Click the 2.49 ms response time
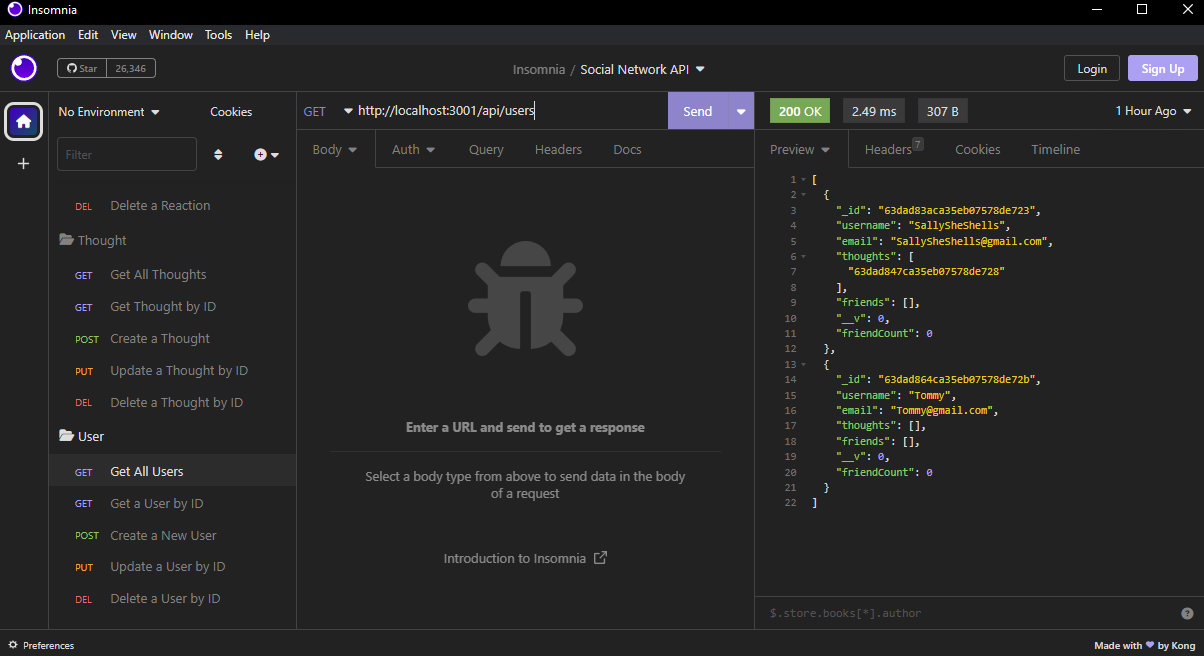Image resolution: width=1204 pixels, height=656 pixels. (874, 111)
